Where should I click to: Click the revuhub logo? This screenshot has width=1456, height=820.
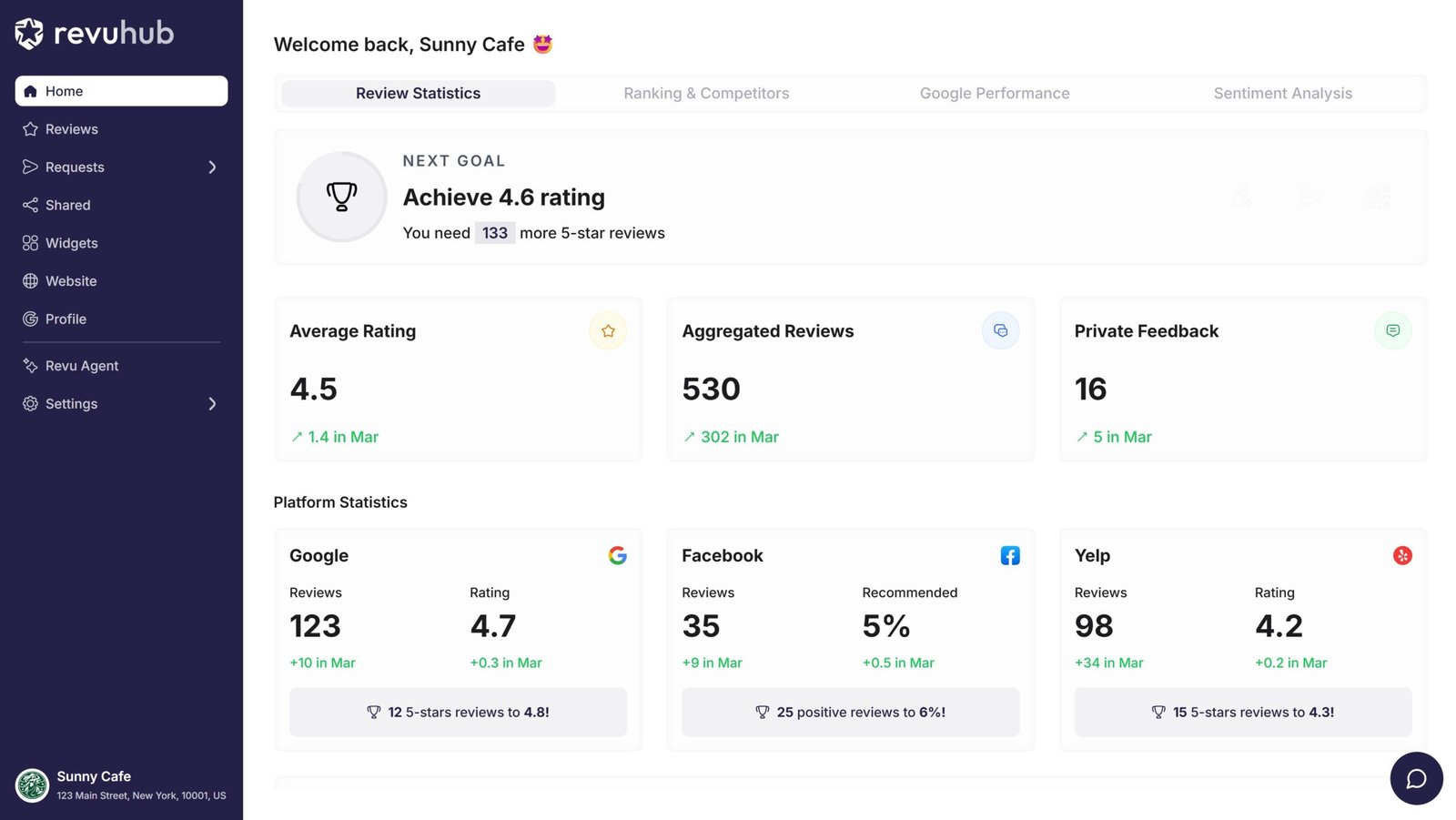click(95, 34)
